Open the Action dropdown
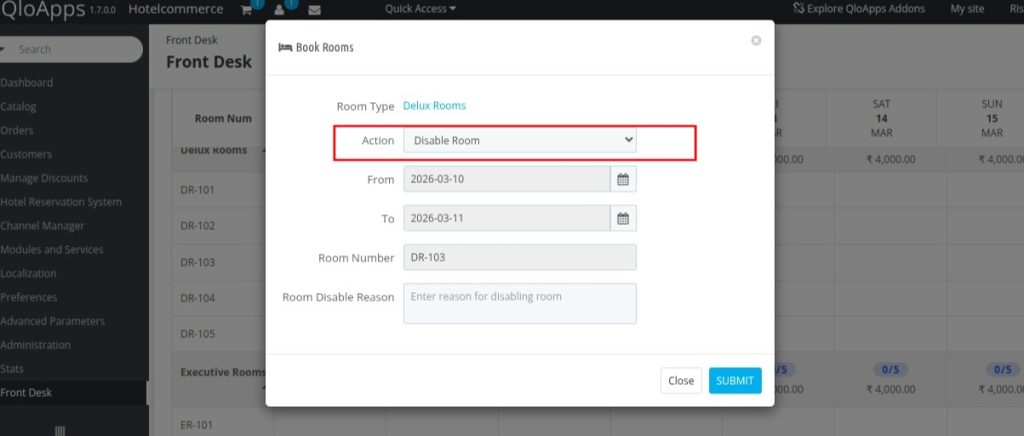 519,141
